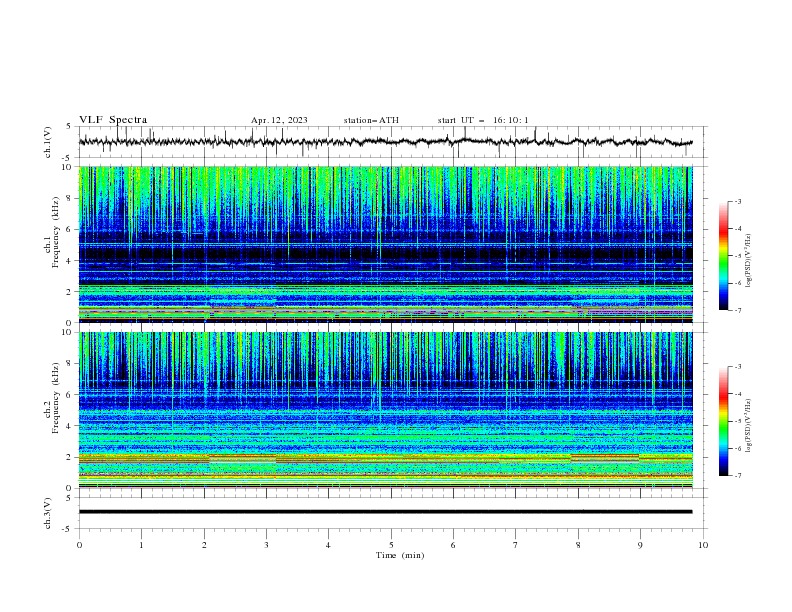Click the -7 label on ch.1 color bar

click(x=737, y=310)
